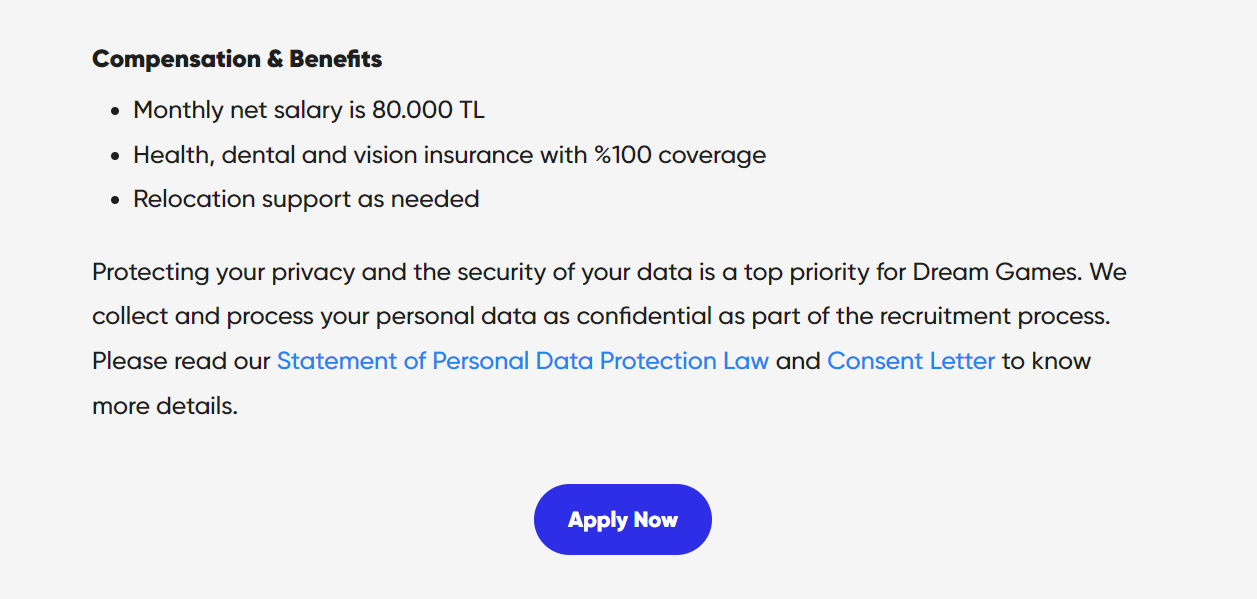Click the word 'and' between the links

point(798,361)
